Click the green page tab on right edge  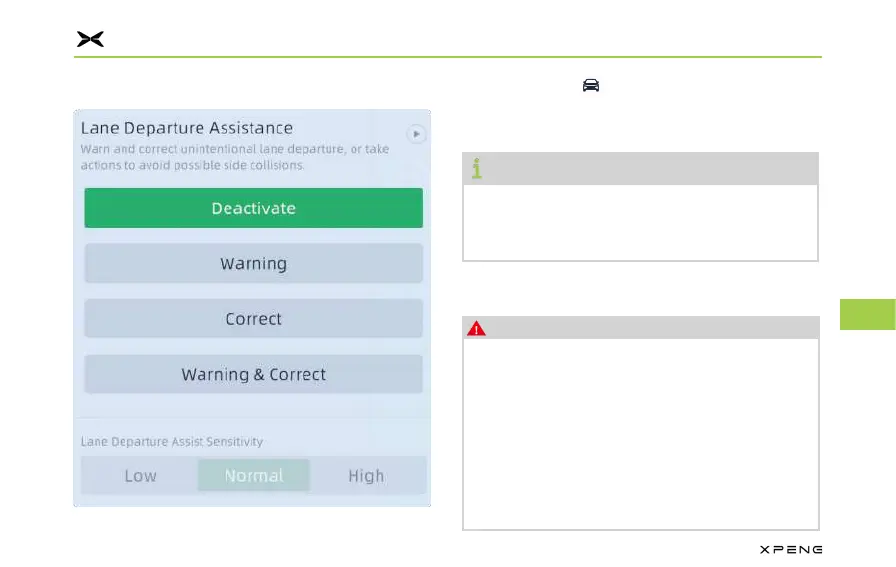[x=867, y=314]
